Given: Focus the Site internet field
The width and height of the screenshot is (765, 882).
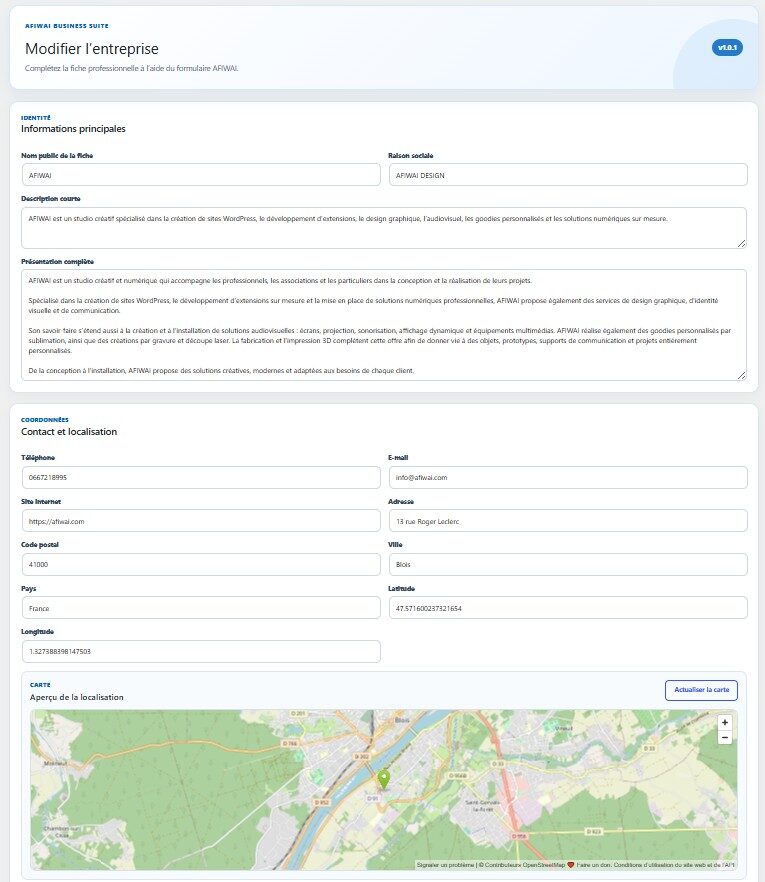Looking at the screenshot, I should [x=201, y=521].
